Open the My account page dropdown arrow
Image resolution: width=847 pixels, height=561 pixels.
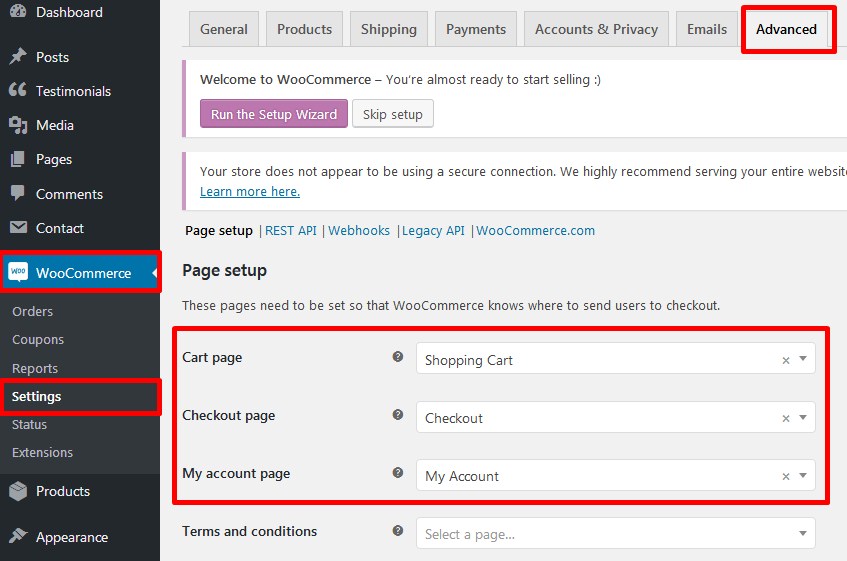click(x=803, y=475)
